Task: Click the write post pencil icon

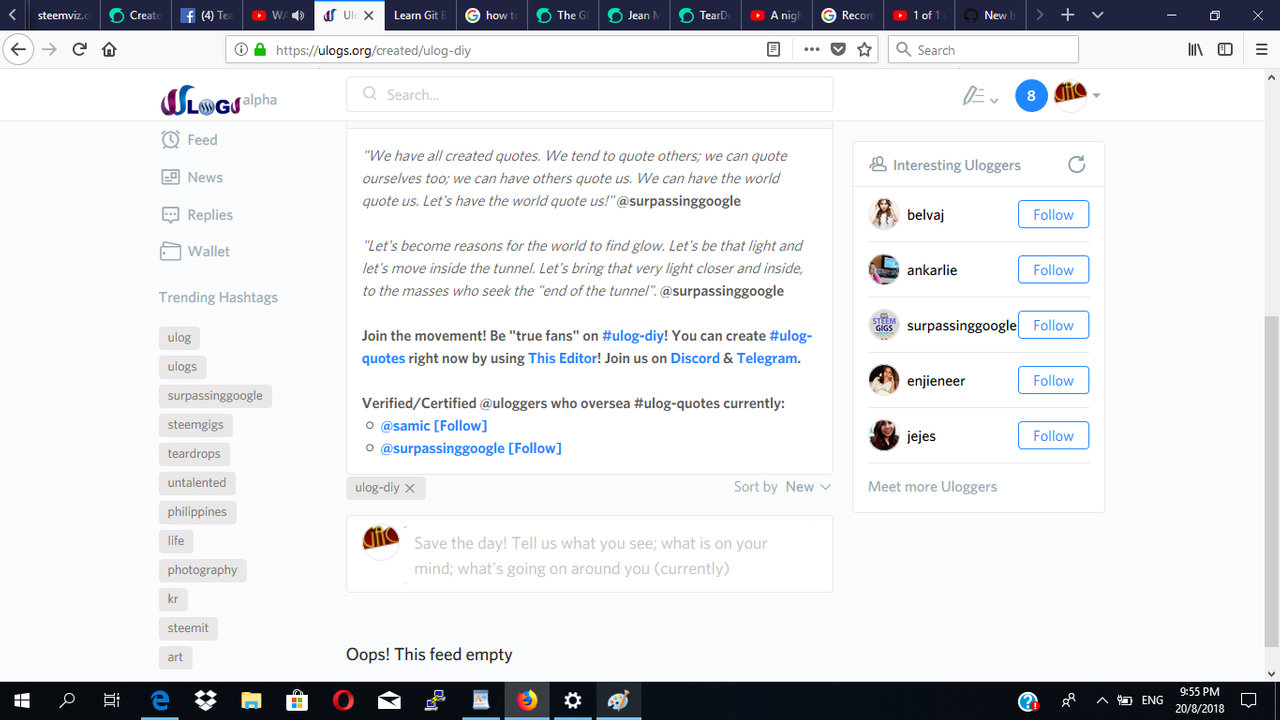Action: 973,96
